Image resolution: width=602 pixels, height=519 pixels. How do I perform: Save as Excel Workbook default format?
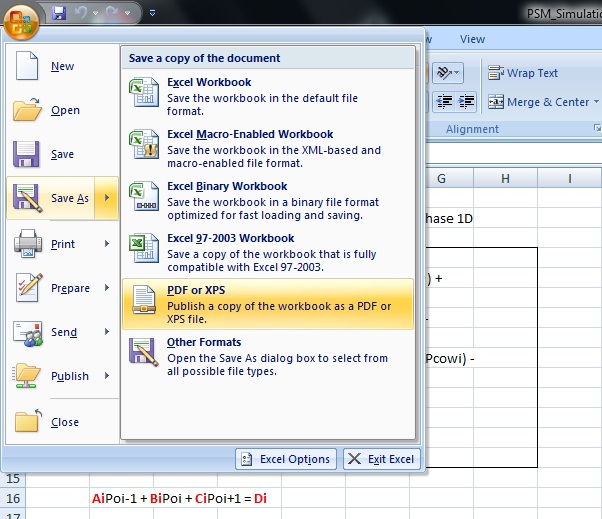(268, 96)
